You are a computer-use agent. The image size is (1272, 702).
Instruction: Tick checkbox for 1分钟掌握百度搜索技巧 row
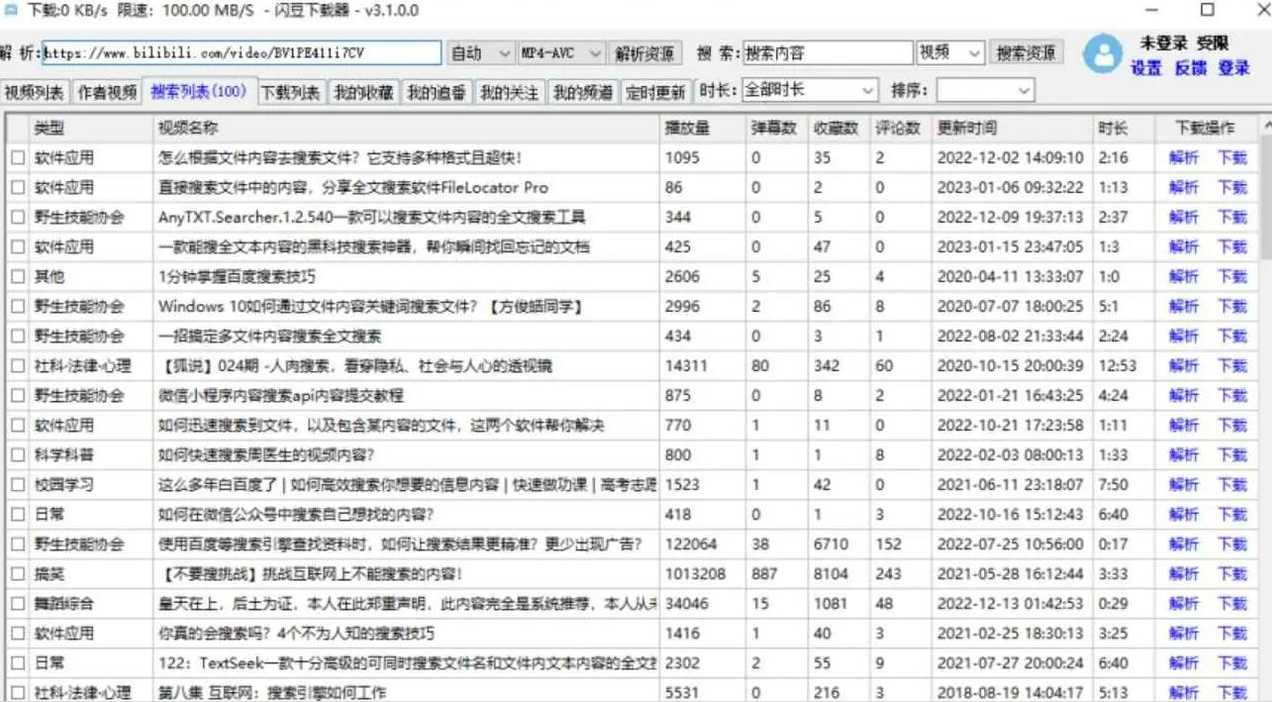point(18,277)
